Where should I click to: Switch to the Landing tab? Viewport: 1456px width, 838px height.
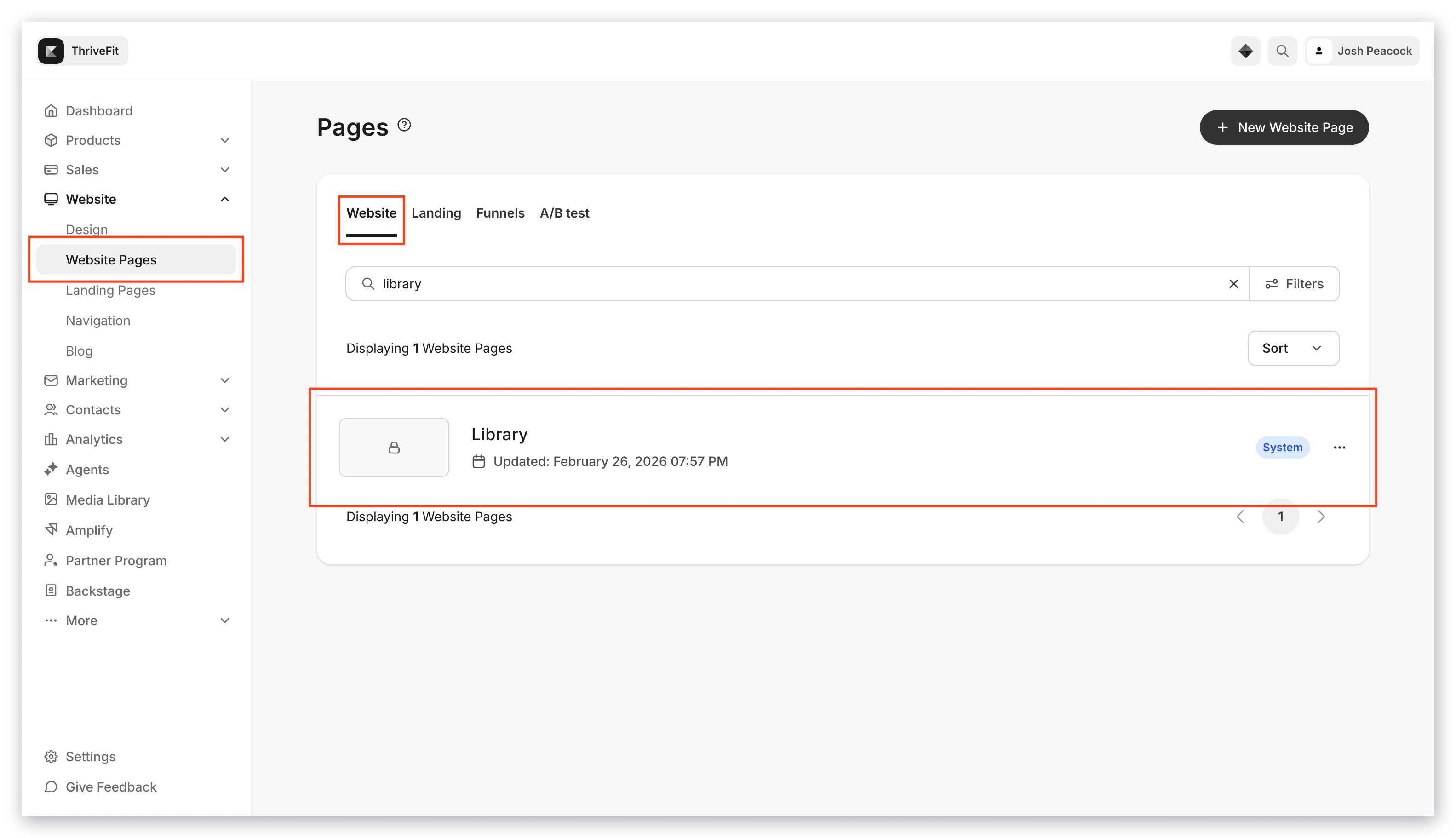[x=436, y=213]
